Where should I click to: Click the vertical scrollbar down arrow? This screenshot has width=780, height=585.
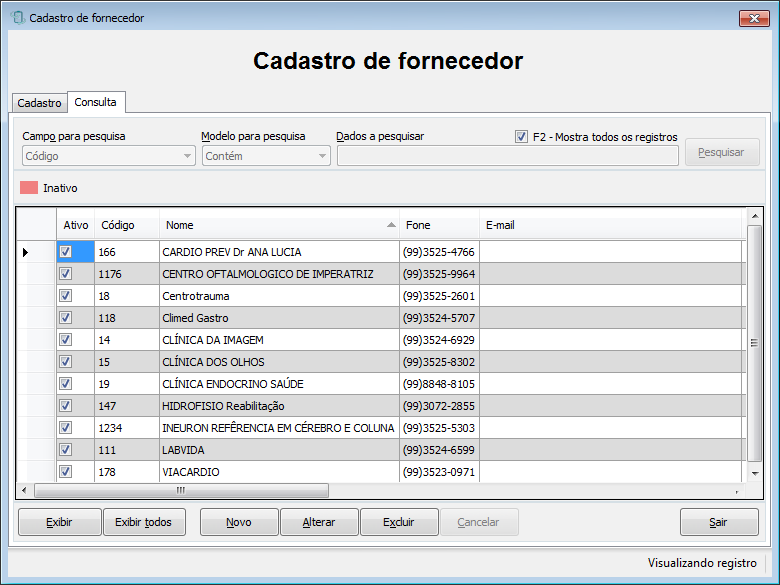tap(755, 473)
